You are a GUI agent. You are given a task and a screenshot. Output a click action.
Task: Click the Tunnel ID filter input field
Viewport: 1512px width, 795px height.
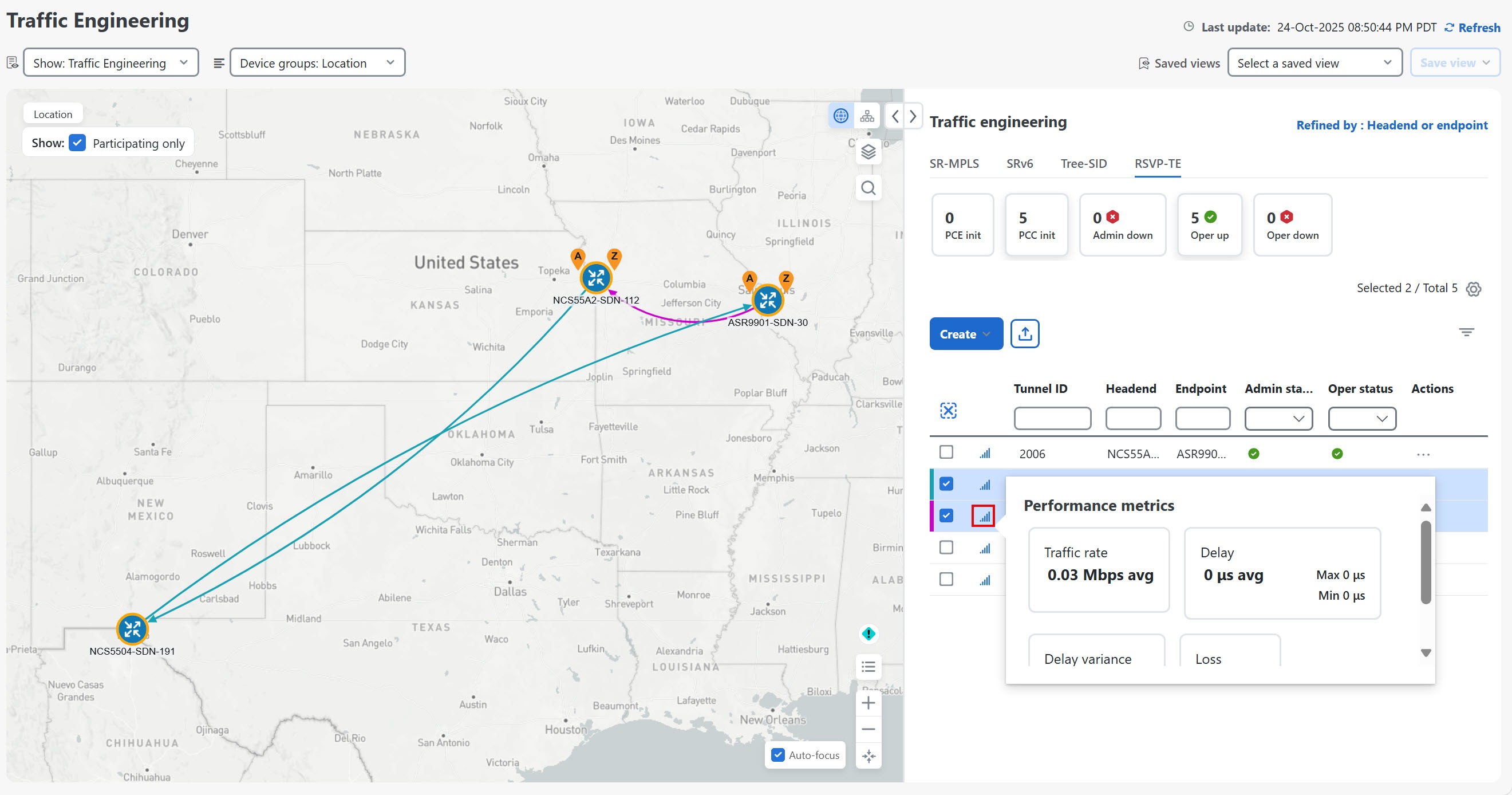click(x=1052, y=419)
